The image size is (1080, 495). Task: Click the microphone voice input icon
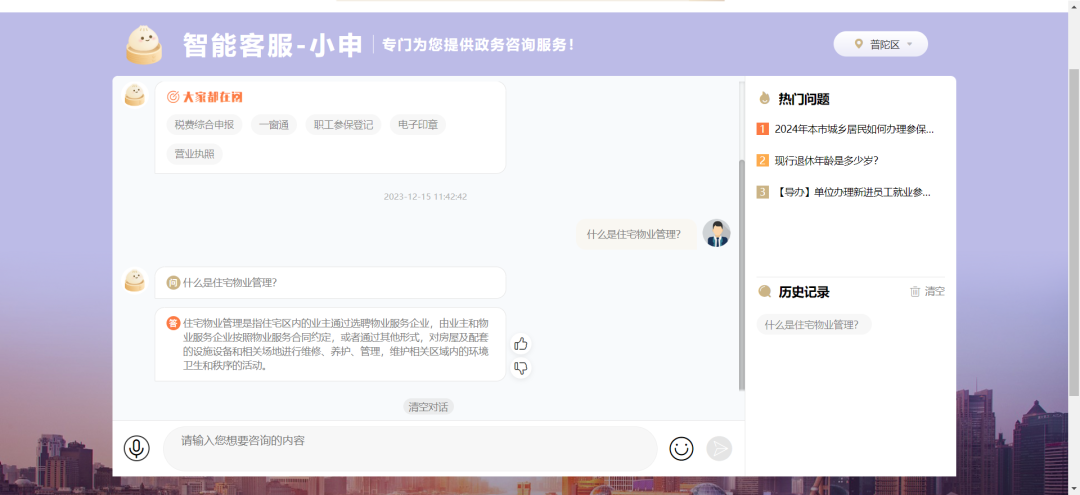pos(137,448)
